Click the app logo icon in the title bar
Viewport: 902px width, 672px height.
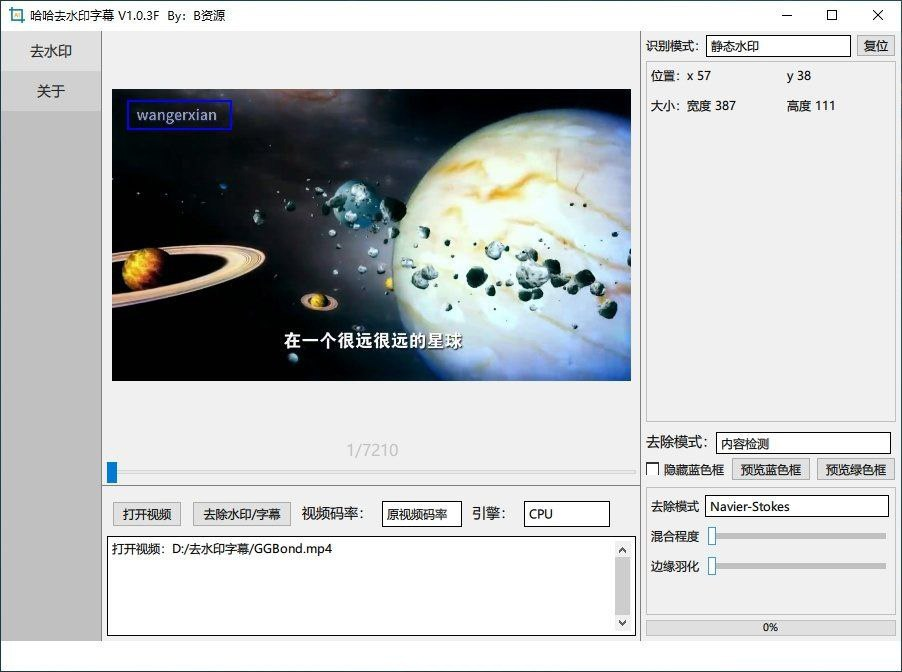14,15
